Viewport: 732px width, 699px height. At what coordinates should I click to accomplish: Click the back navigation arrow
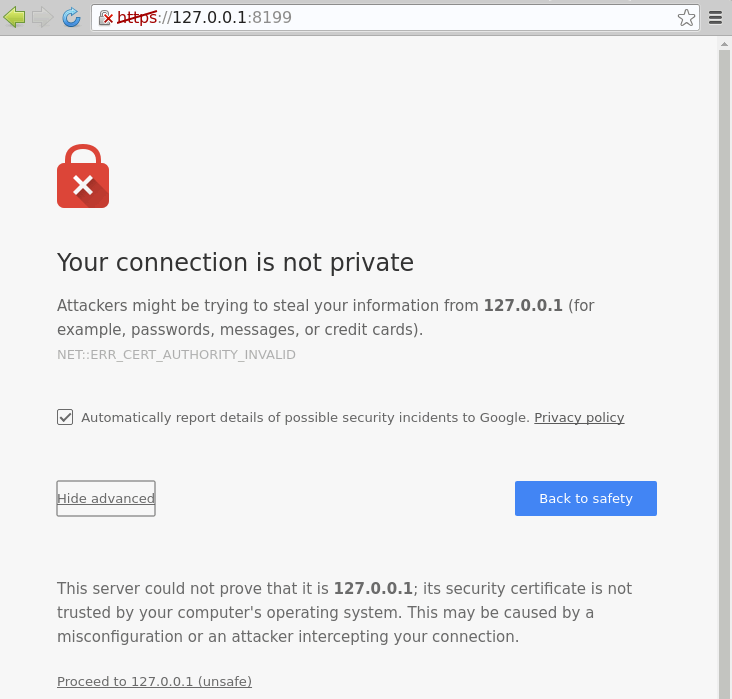click(x=15, y=17)
